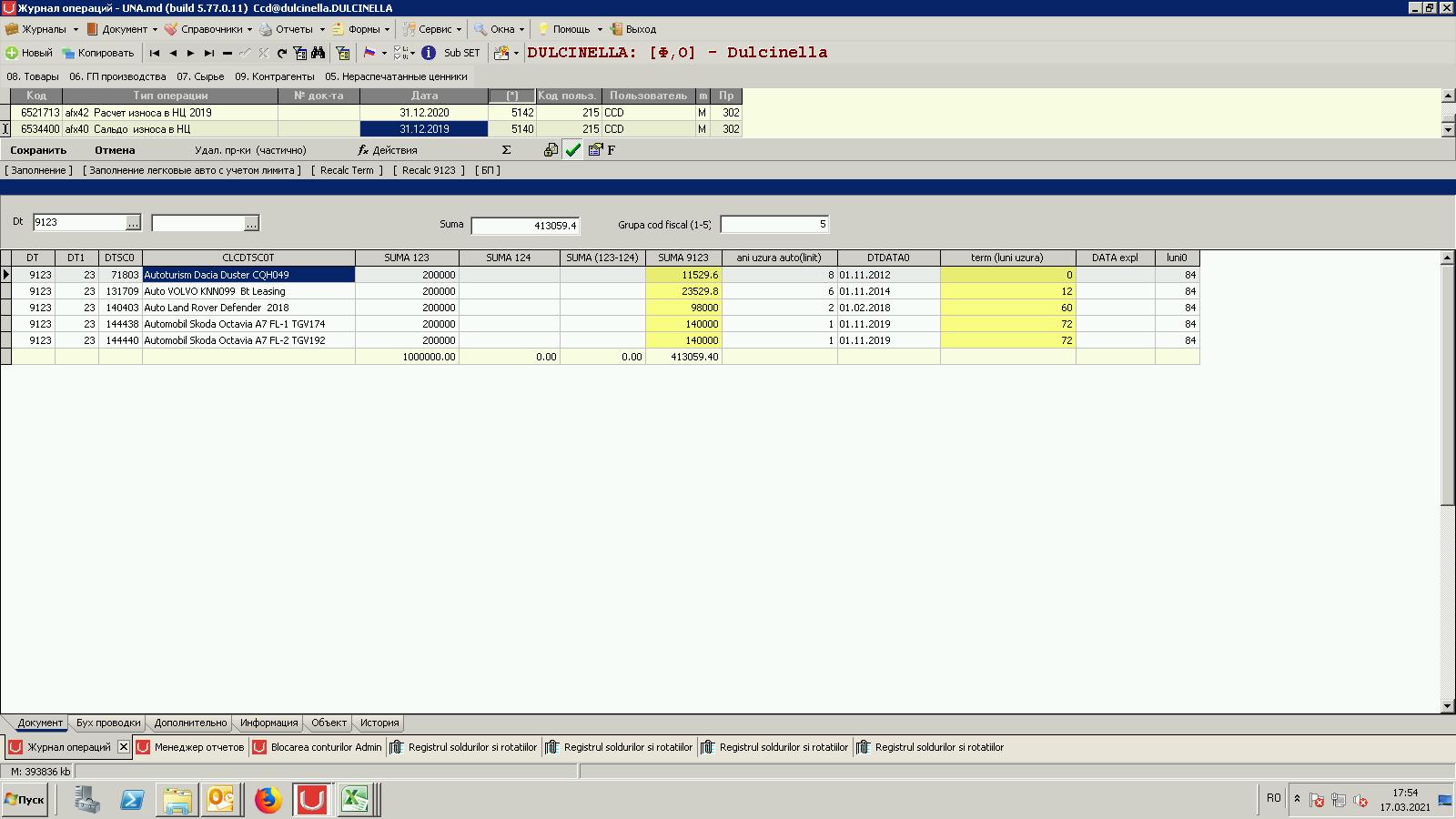Open the second lookup ellipsis button next to Dt
Viewport: 1456px width, 819px height.
[251, 223]
